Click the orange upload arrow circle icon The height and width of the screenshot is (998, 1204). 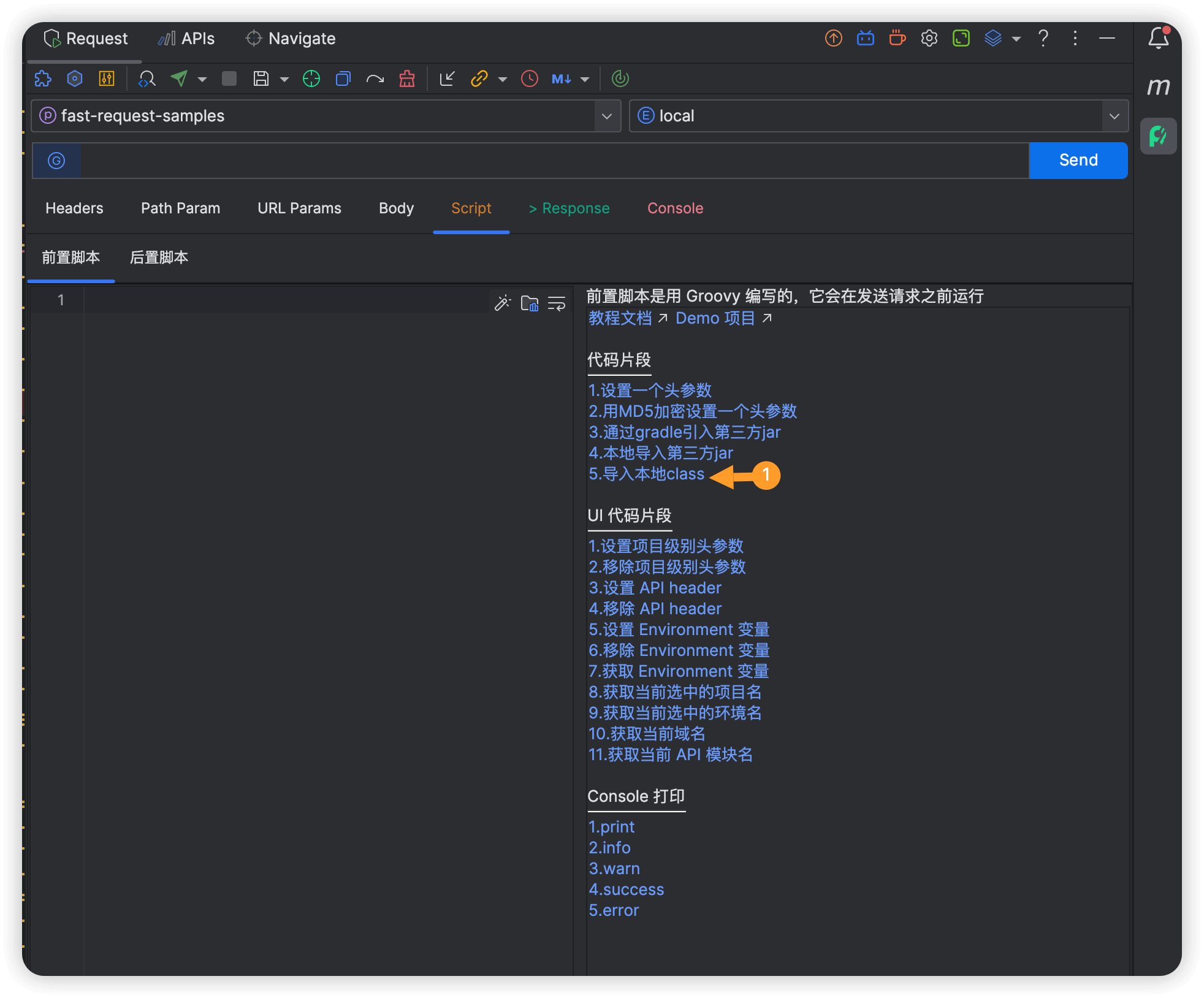[x=834, y=39]
